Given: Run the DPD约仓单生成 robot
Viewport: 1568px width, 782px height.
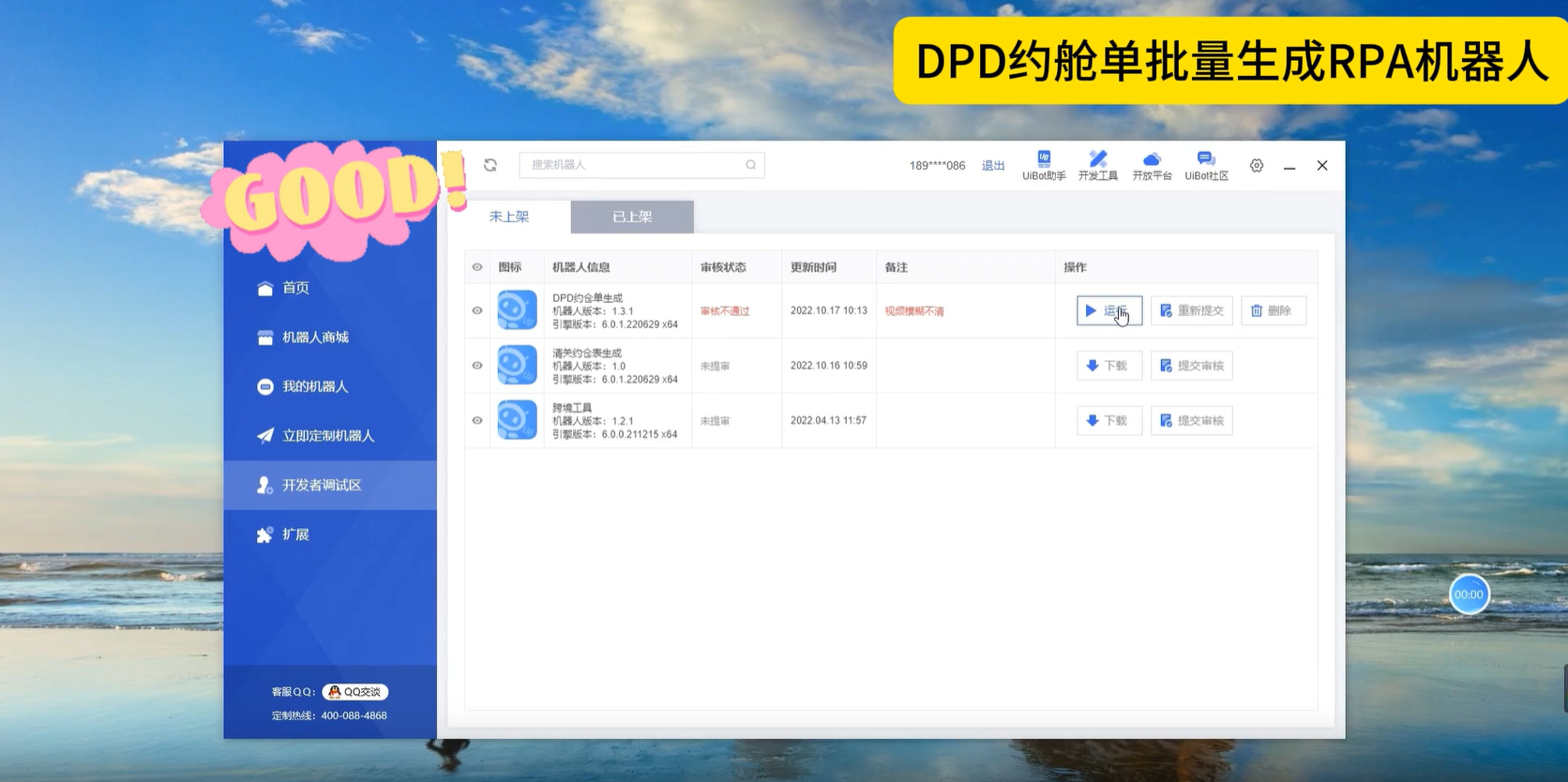Looking at the screenshot, I should click(1109, 310).
